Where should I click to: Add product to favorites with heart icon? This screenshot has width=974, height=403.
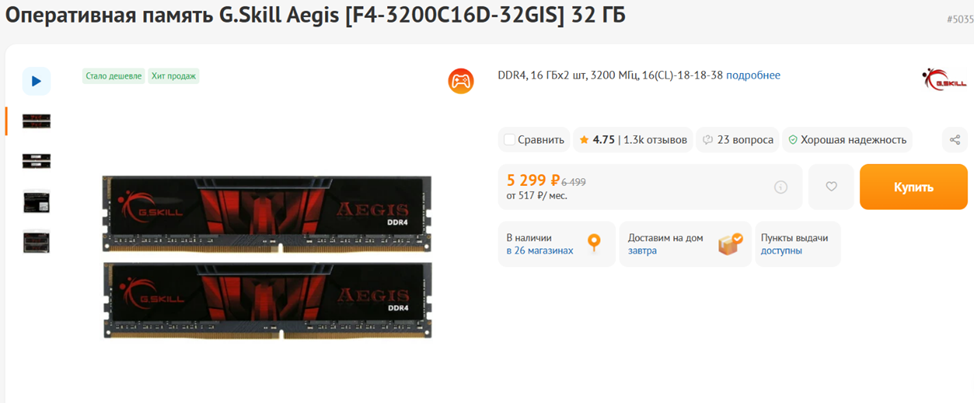pyautogui.click(x=831, y=187)
